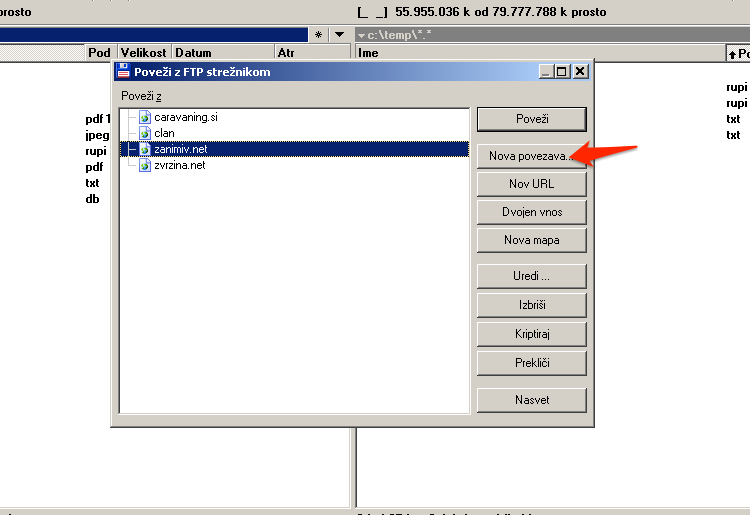This screenshot has height=515, width=750.
Task: Click the Nov URL button
Action: coord(531,184)
